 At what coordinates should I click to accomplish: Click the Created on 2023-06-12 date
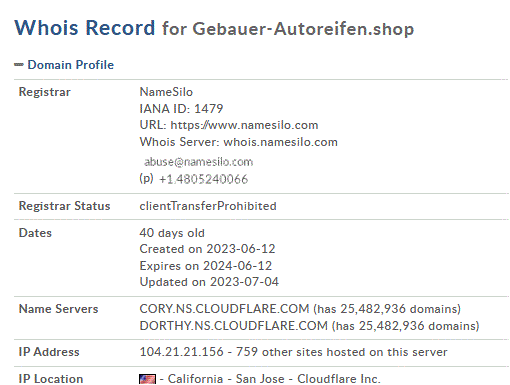[x=207, y=249]
